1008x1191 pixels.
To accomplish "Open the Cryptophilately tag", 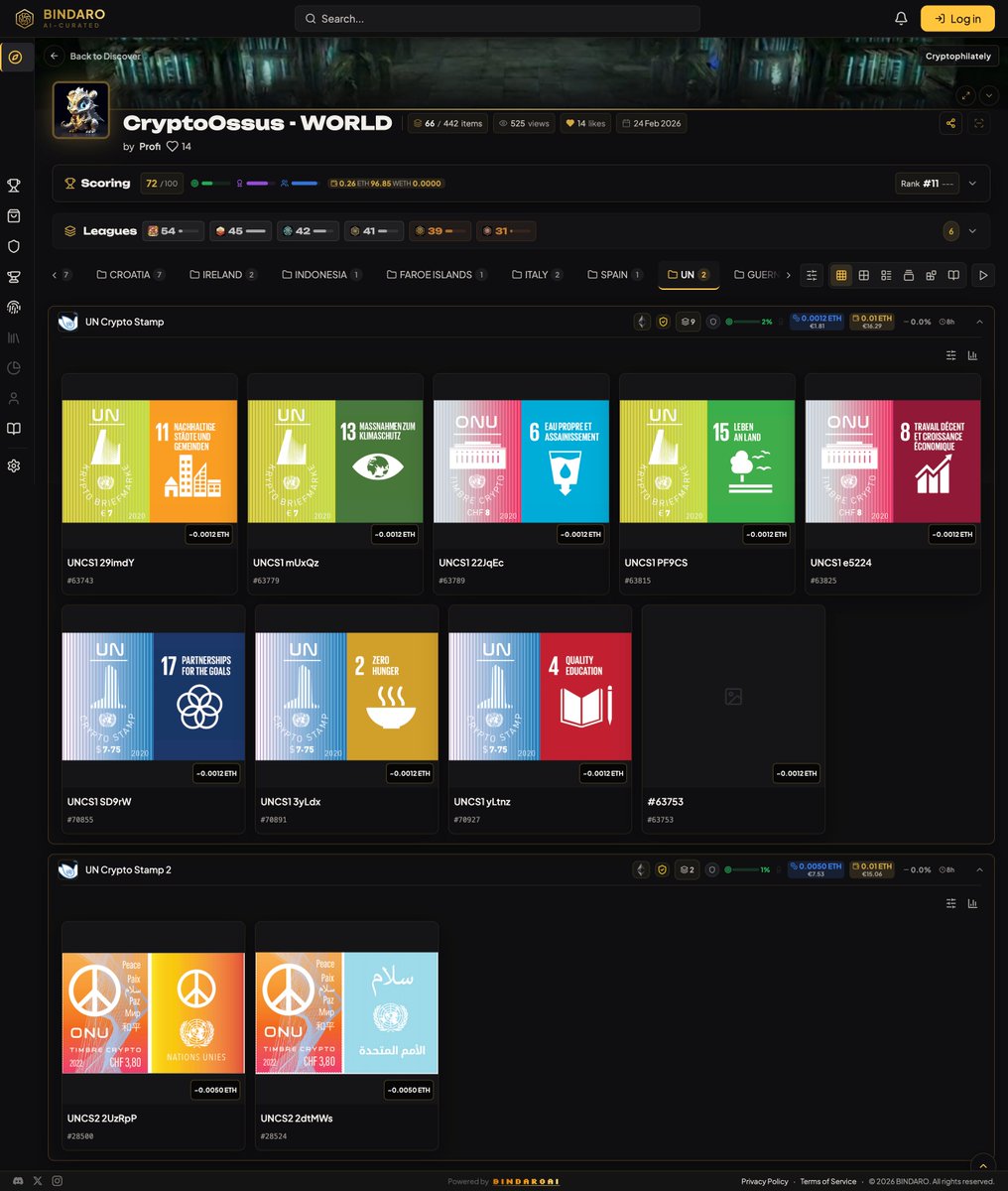I will click(958, 57).
